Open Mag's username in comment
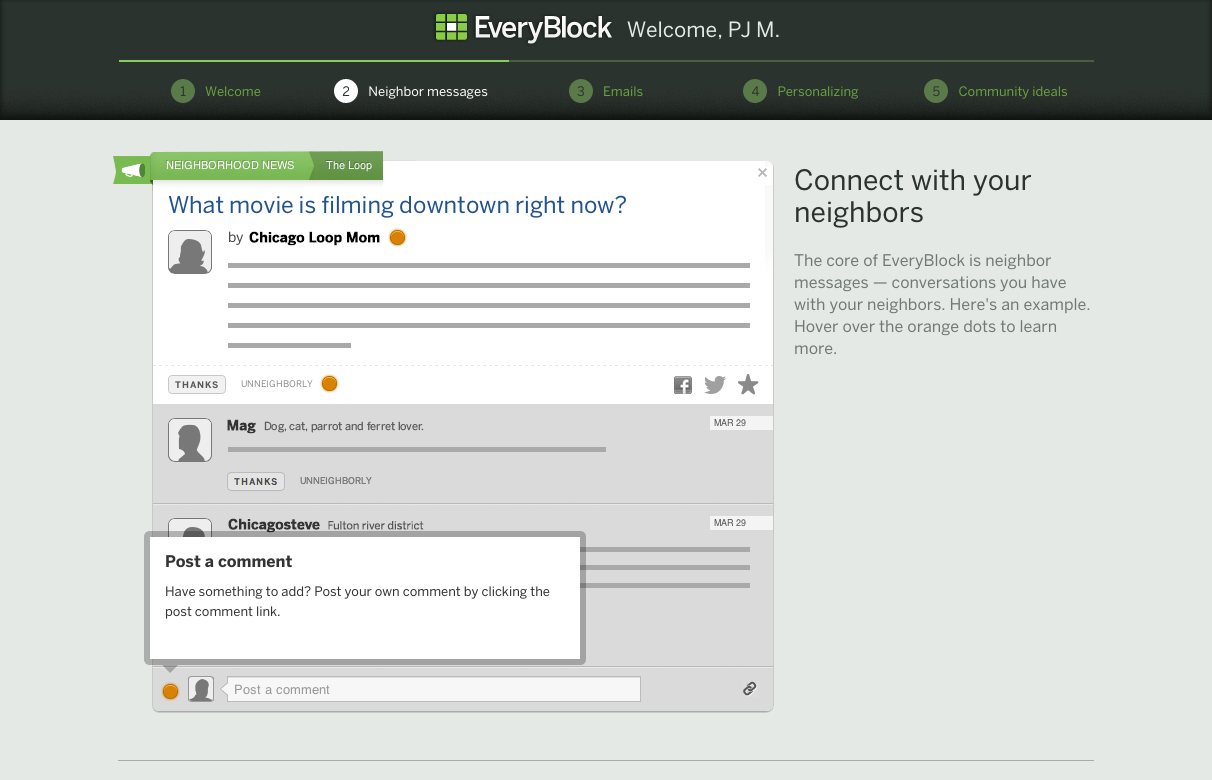 (241, 426)
